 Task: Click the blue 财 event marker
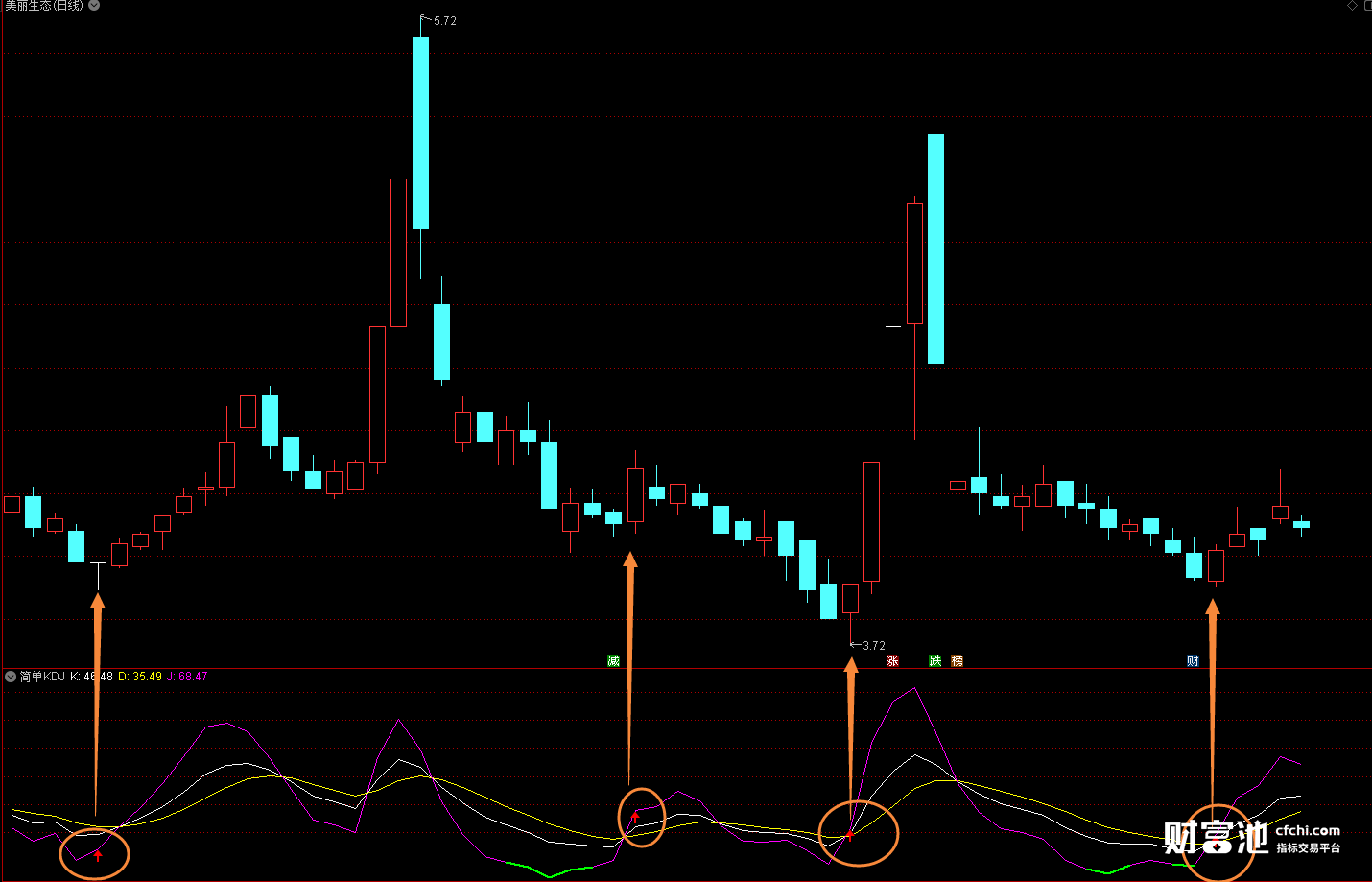pos(1193,661)
